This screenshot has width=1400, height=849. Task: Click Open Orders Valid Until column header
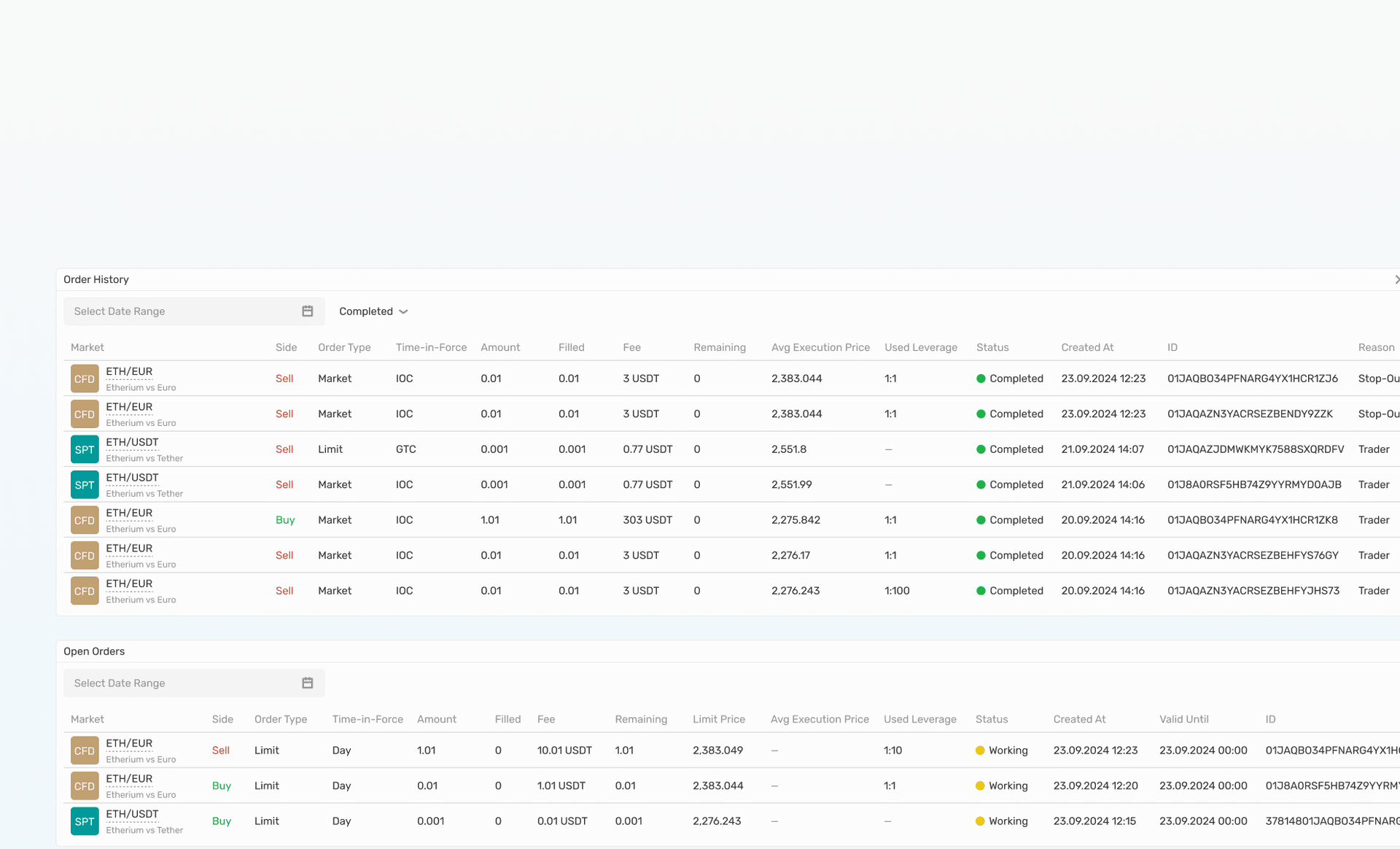pyautogui.click(x=1184, y=719)
